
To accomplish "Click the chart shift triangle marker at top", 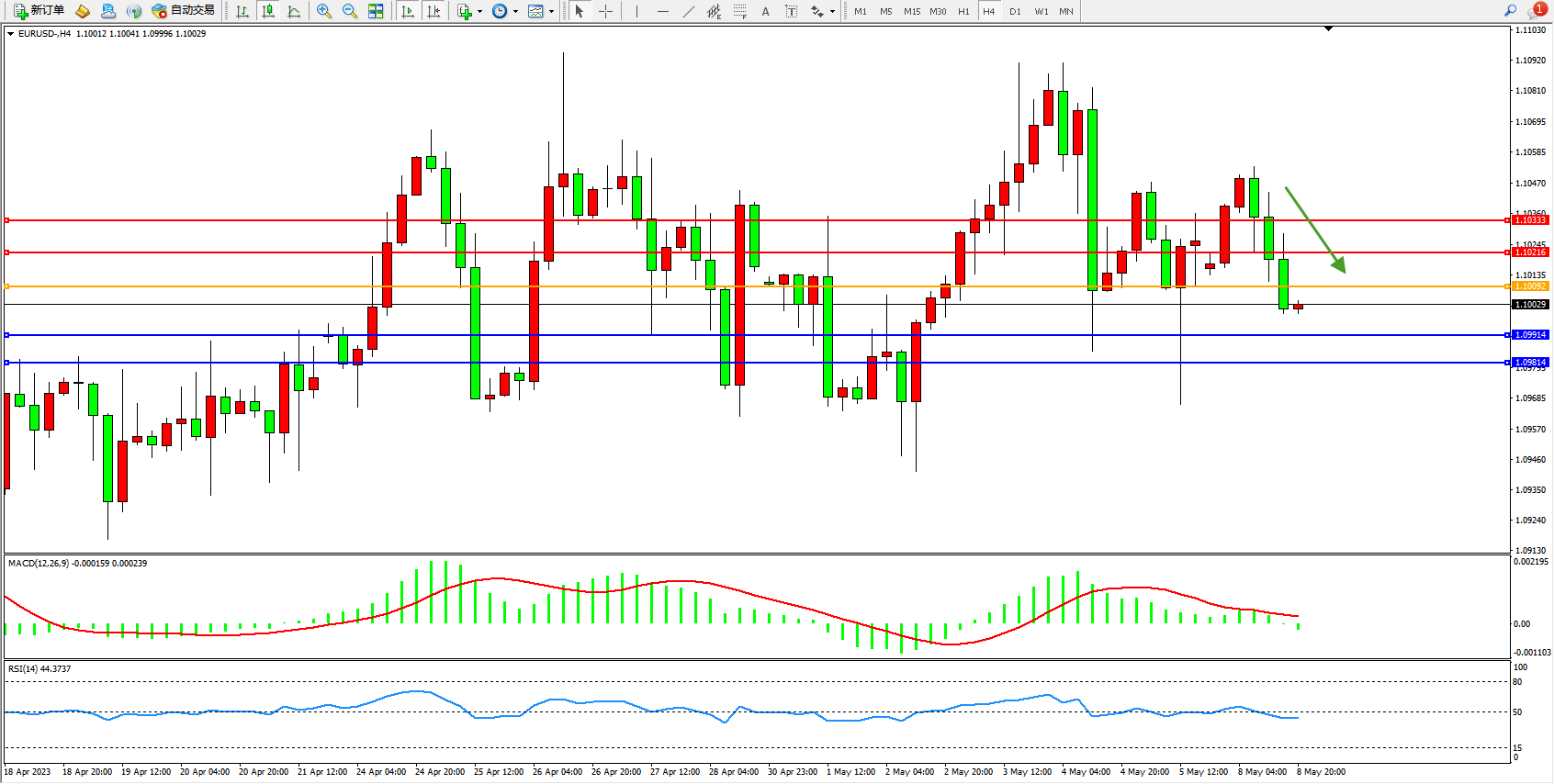I will coord(1328,29).
